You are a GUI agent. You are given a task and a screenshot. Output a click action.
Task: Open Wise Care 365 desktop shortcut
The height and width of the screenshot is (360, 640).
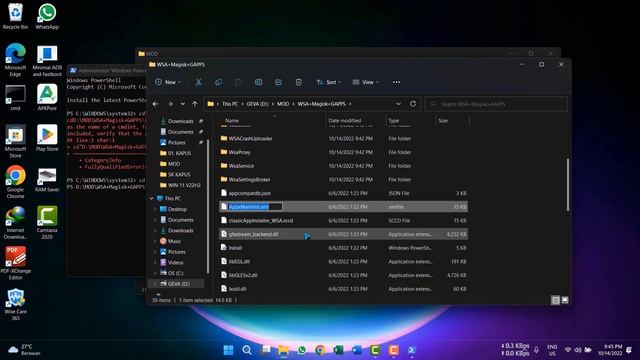click(16, 304)
